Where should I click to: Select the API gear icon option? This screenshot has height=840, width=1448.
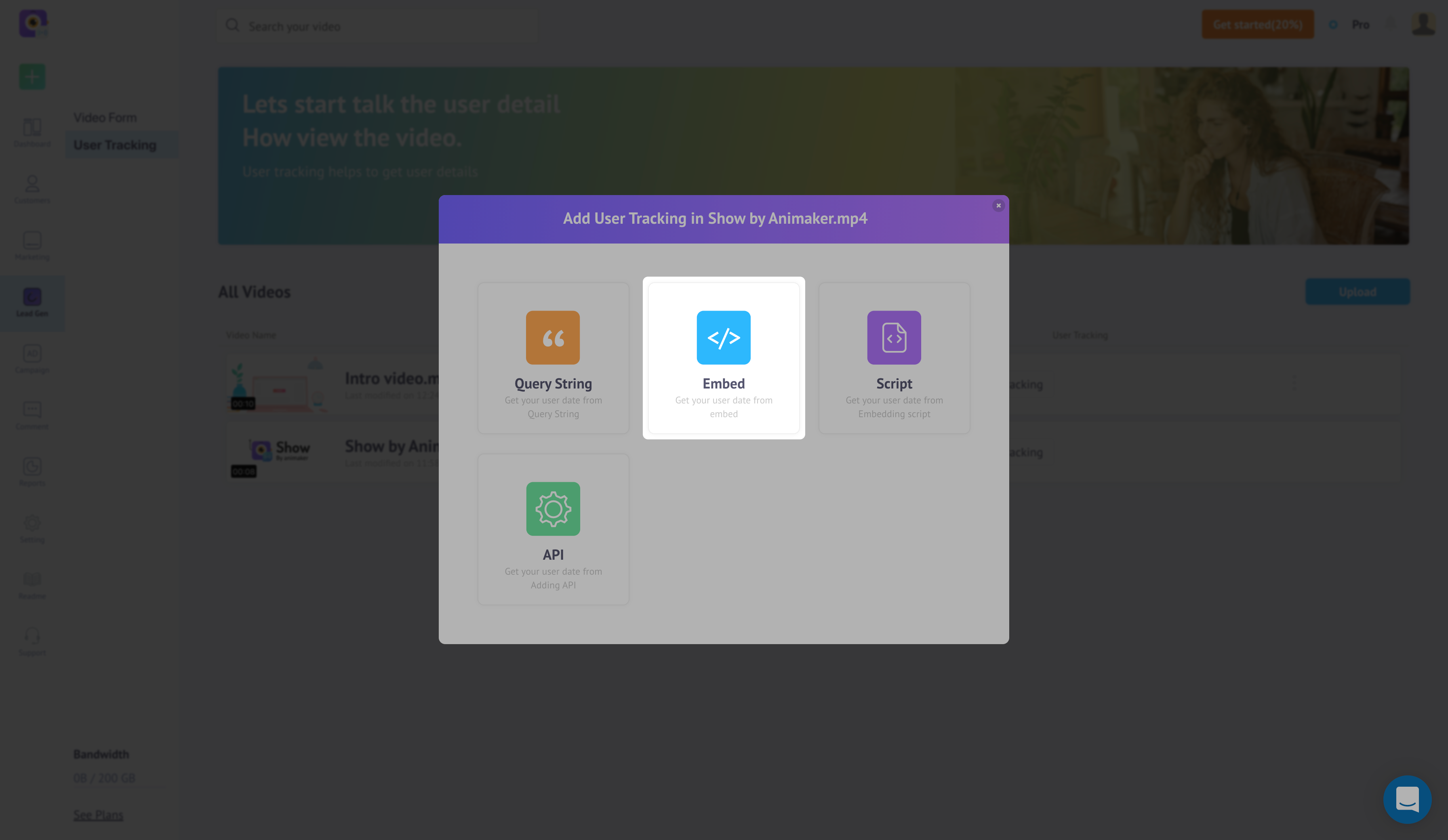tap(553, 529)
